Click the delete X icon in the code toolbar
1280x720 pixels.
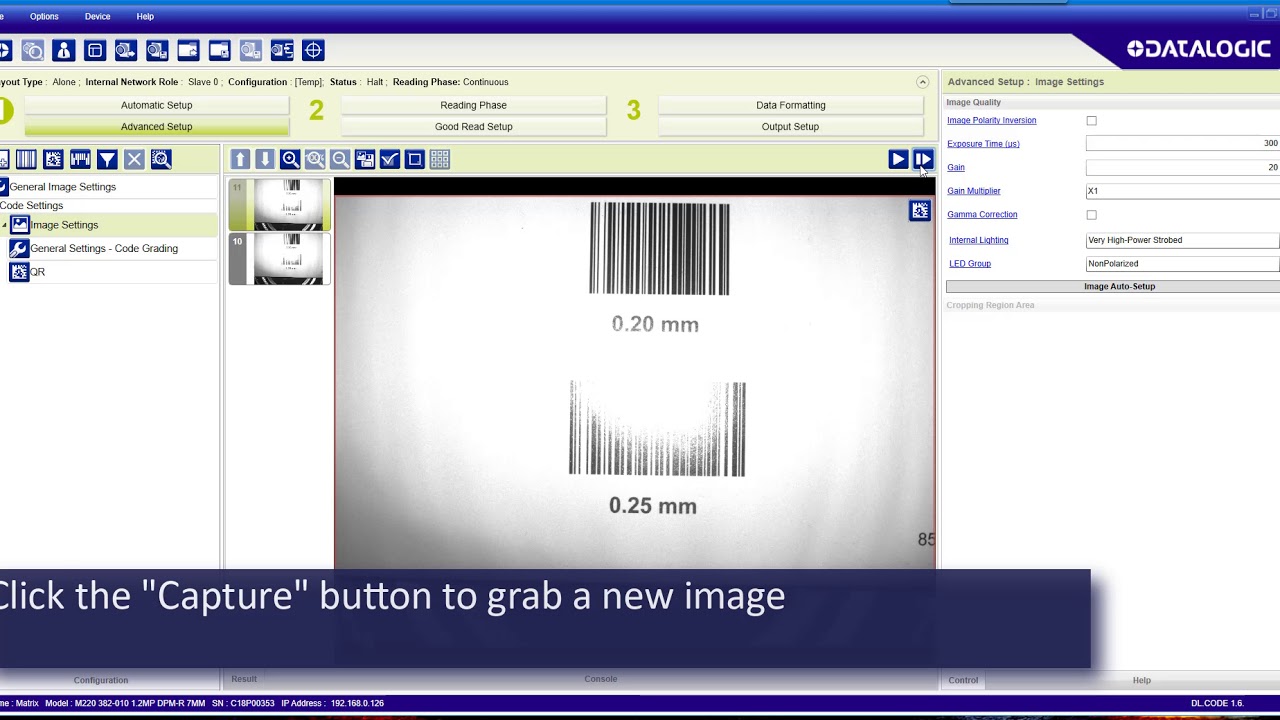click(134, 159)
